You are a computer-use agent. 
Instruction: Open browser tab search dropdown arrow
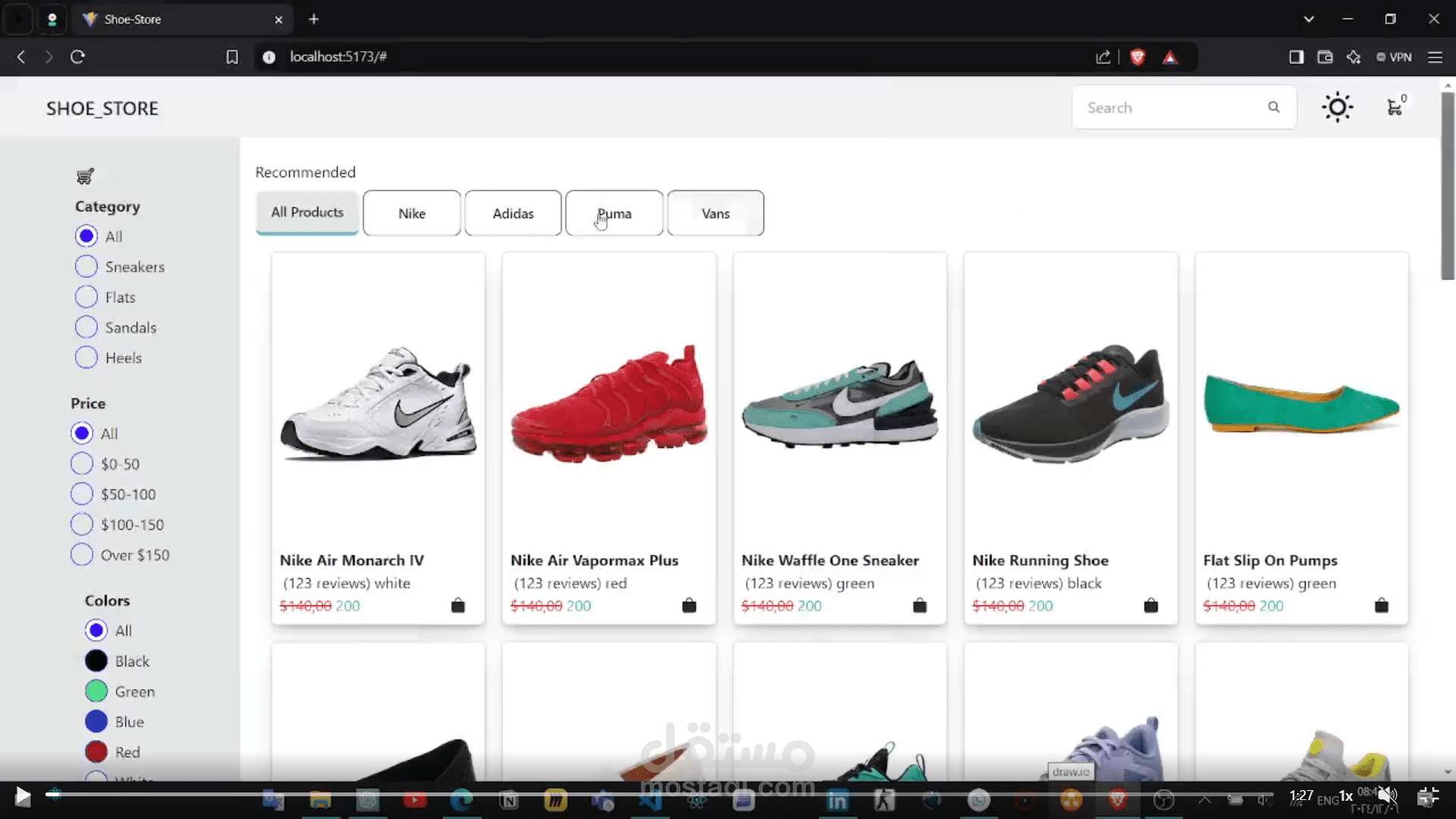click(x=1308, y=19)
